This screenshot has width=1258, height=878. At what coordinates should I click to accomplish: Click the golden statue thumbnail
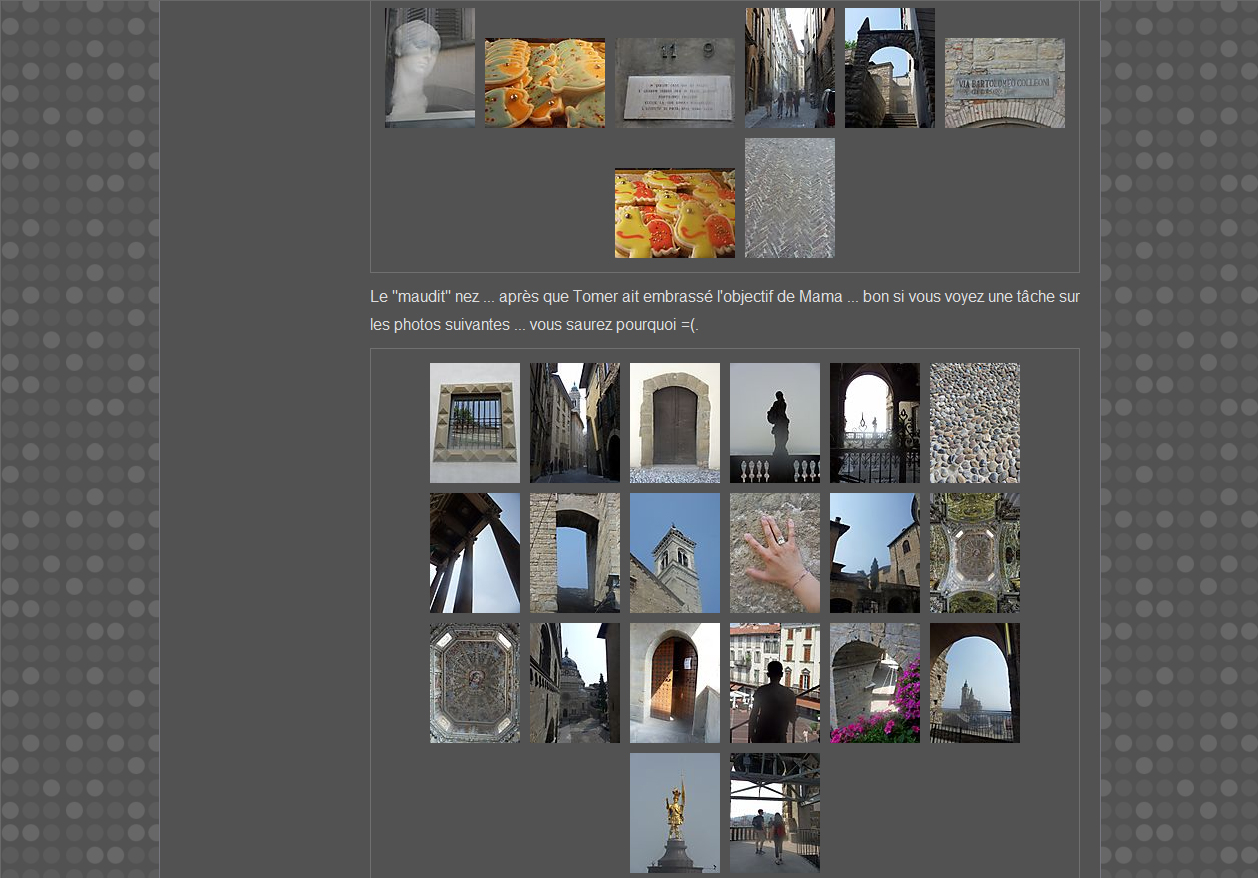point(675,813)
